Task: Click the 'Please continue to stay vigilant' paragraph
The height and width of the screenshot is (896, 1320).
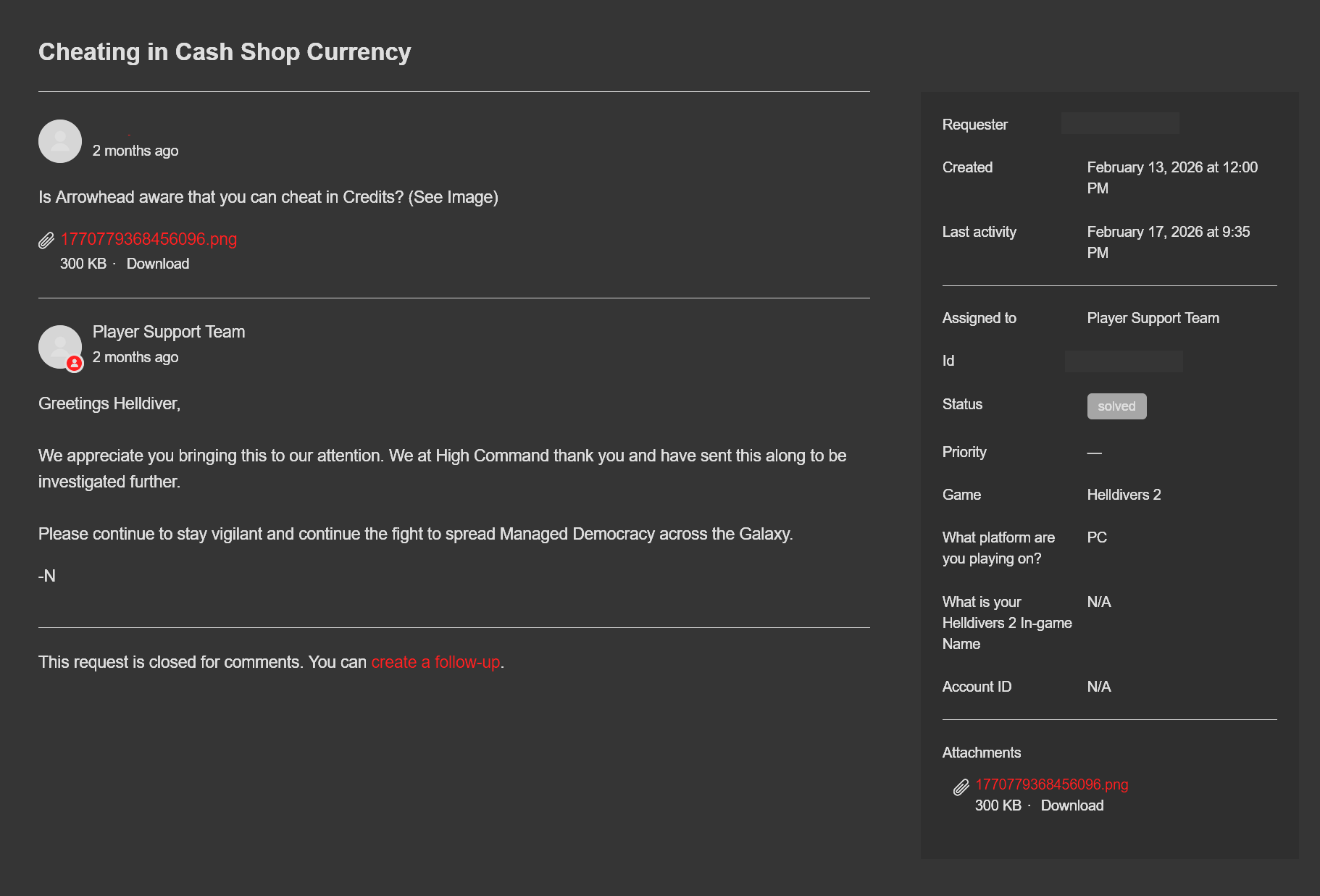Action: [x=416, y=534]
